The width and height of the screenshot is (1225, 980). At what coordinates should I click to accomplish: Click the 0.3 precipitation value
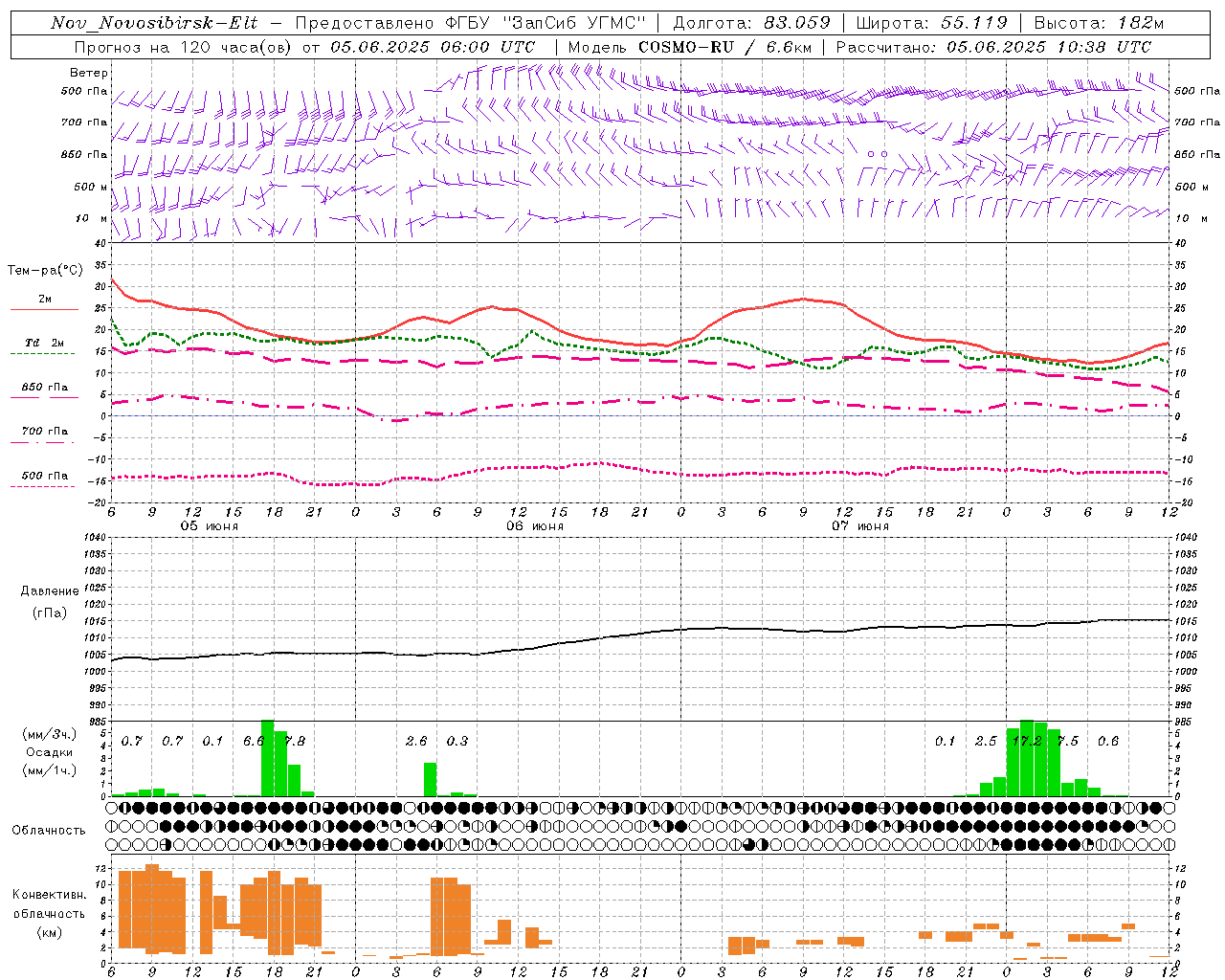(457, 741)
